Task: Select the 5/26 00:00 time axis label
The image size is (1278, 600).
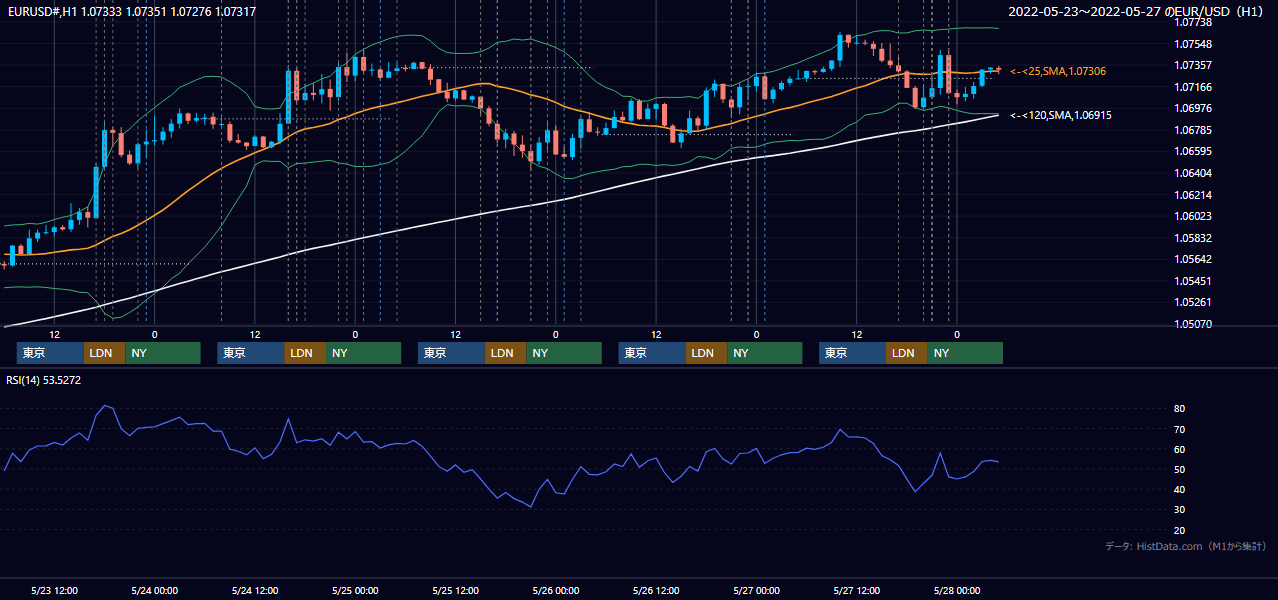Action: pyautogui.click(x=556, y=590)
